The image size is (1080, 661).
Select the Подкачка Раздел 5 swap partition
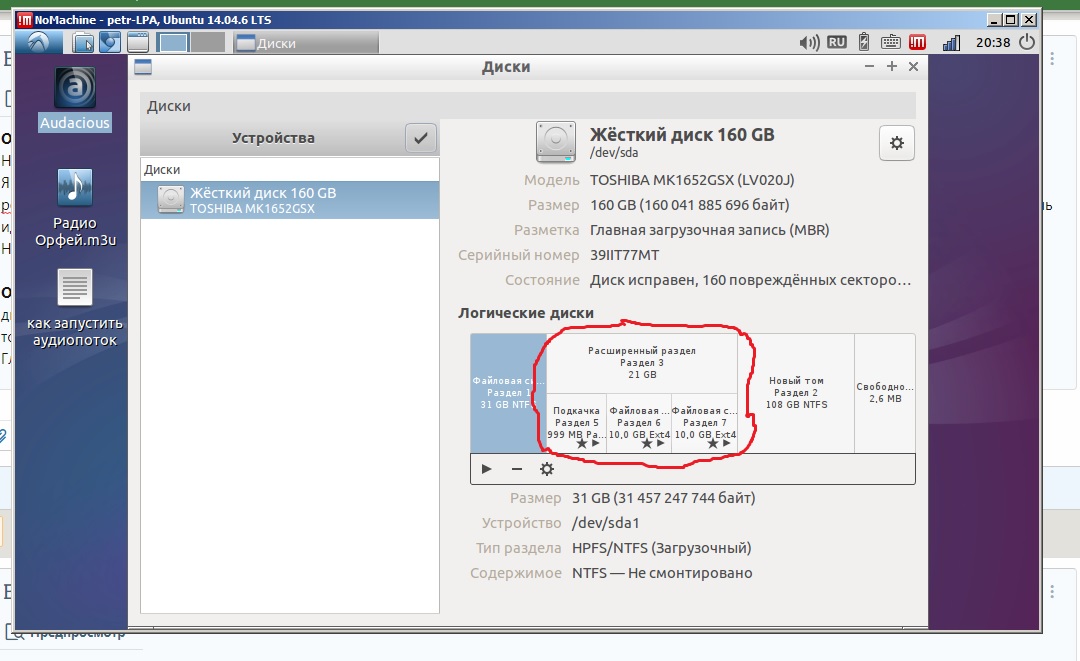click(577, 423)
